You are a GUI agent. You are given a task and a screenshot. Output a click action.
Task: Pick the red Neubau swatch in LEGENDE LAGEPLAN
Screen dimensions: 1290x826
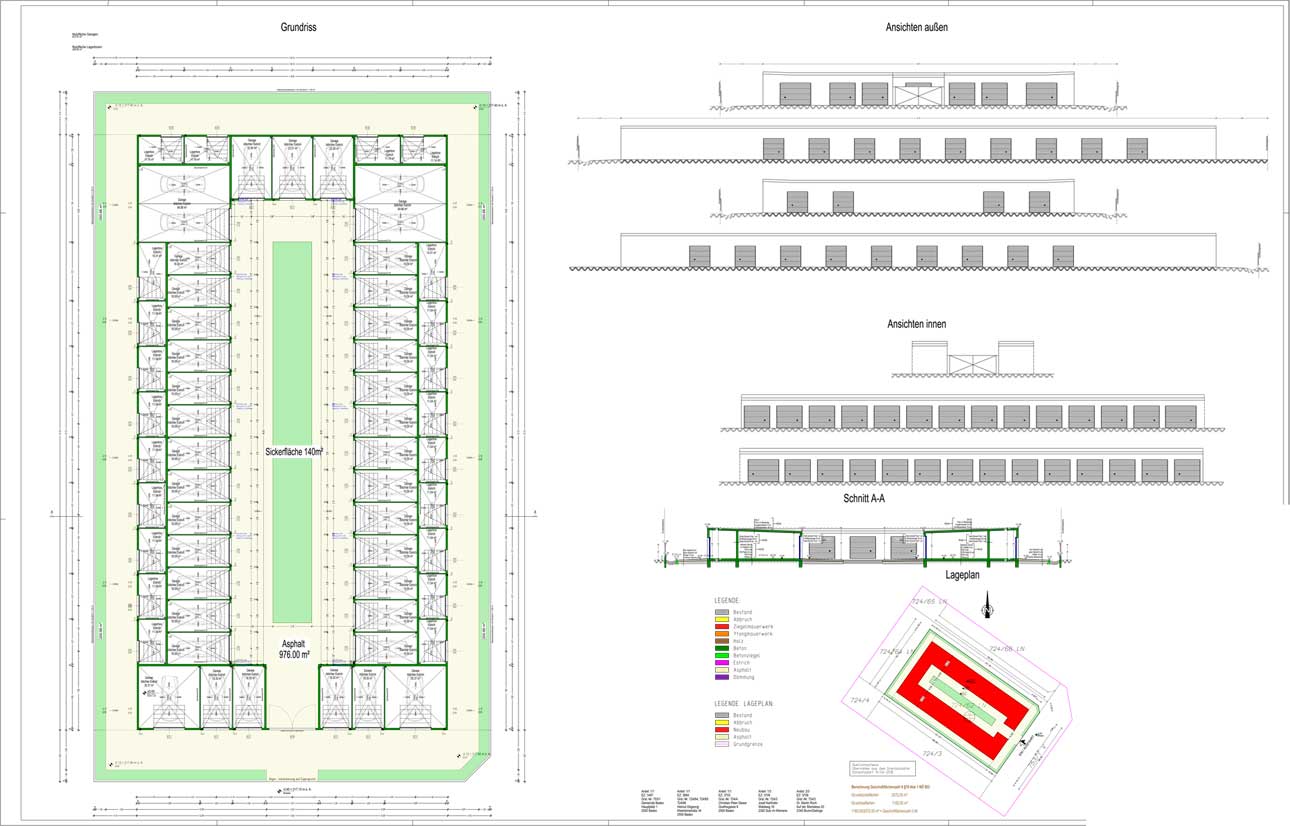click(x=722, y=730)
